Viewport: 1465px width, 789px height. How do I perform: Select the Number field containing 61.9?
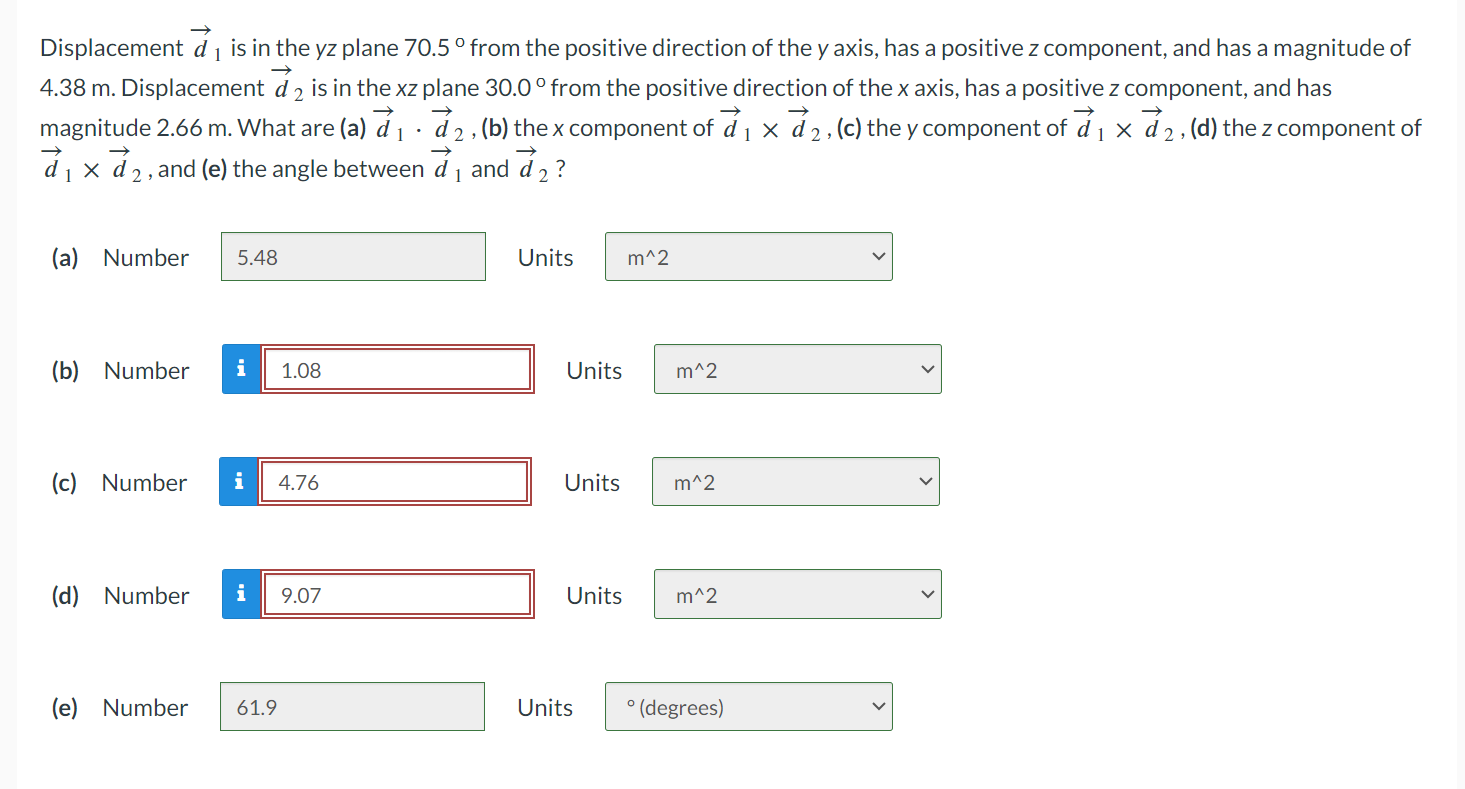coord(352,707)
